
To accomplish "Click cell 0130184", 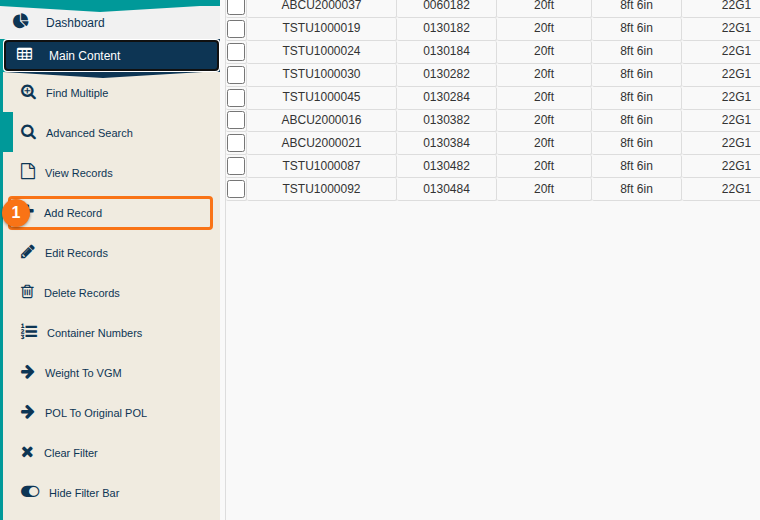I will click(446, 50).
